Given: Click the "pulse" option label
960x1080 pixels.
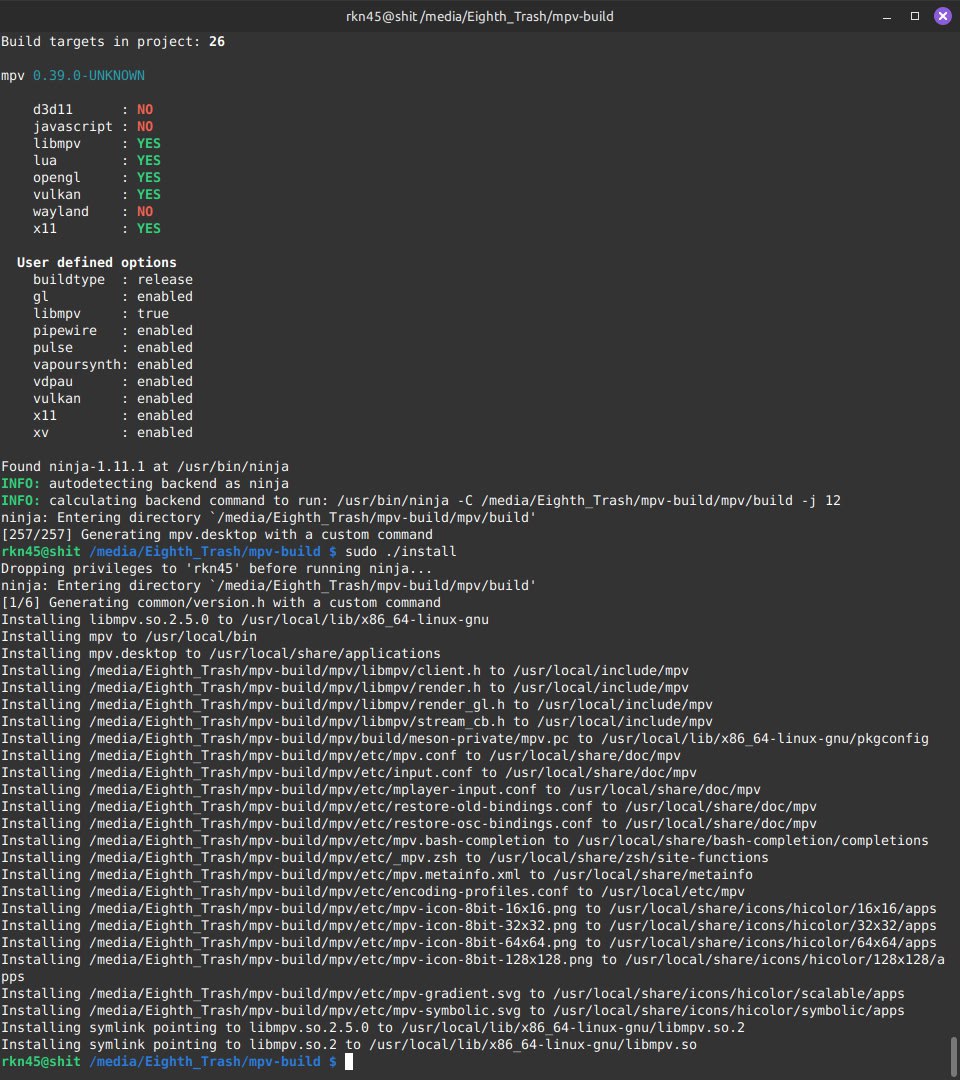Looking at the screenshot, I should coord(53,348).
